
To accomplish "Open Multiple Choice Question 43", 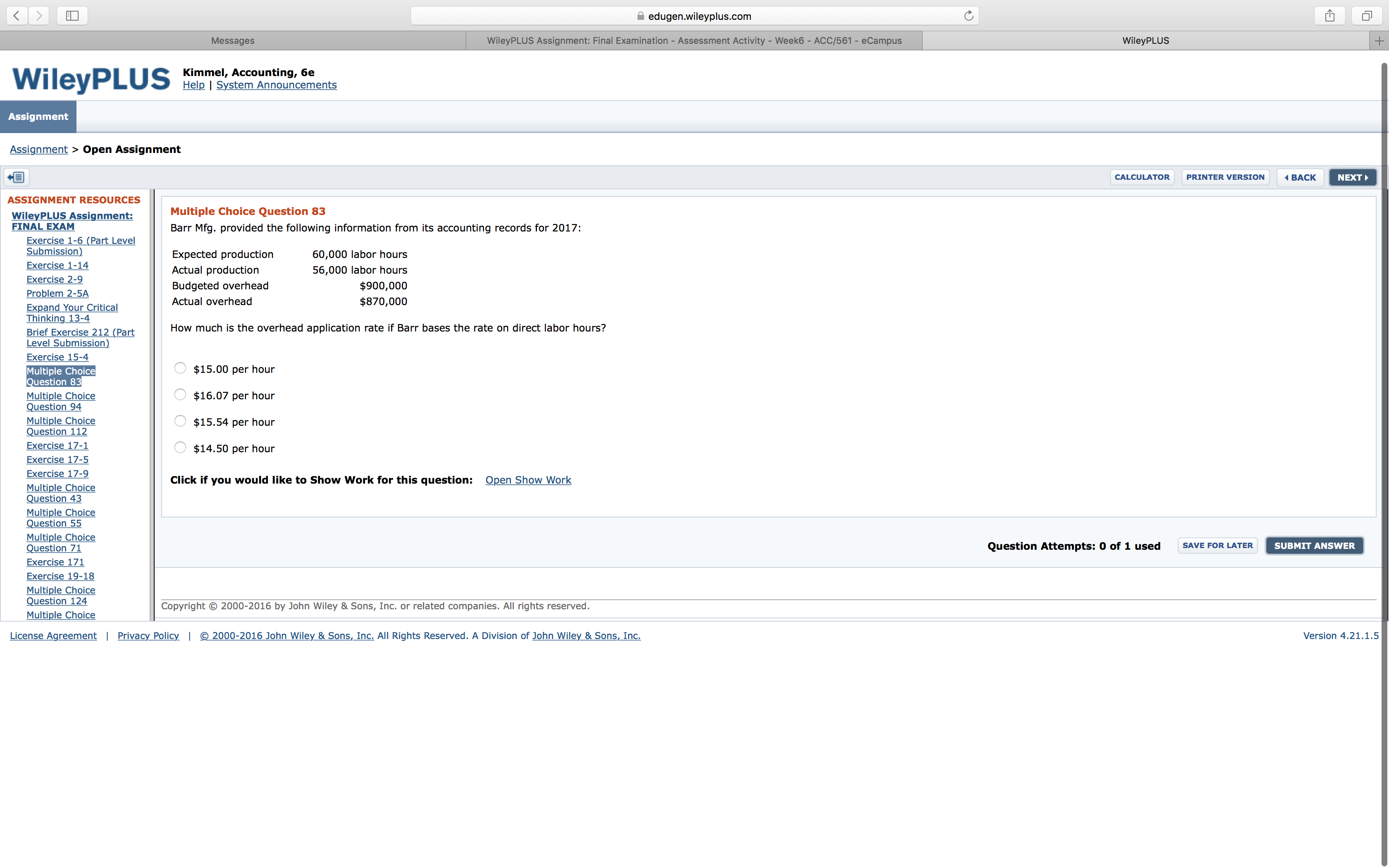I will coord(61,493).
